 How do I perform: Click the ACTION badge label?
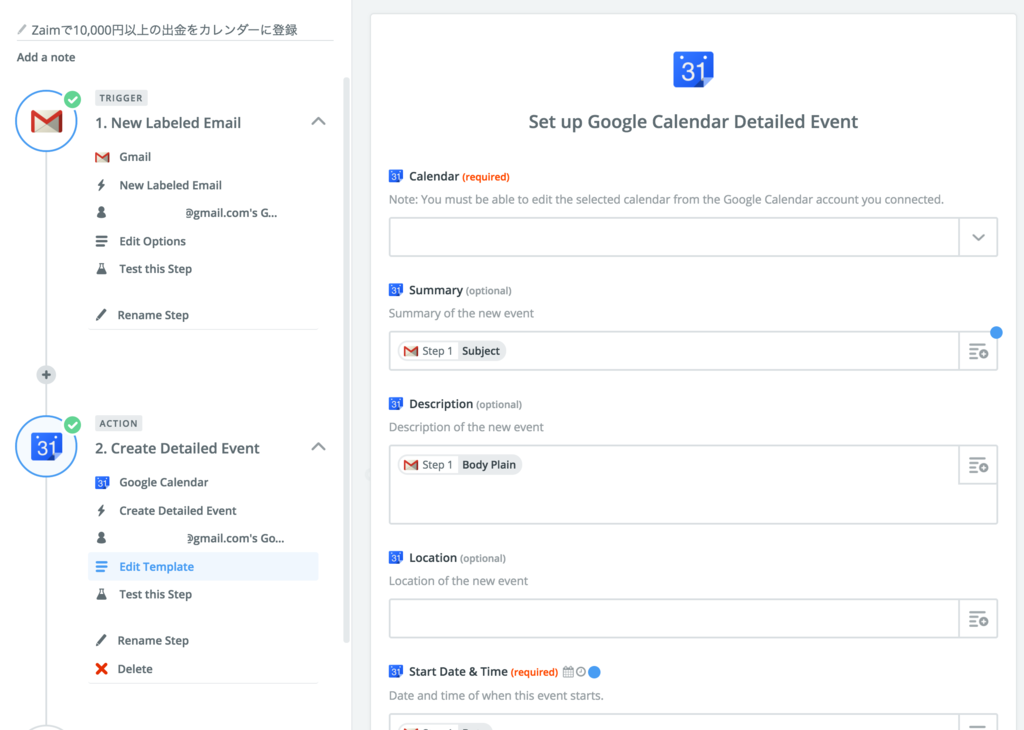click(x=119, y=423)
